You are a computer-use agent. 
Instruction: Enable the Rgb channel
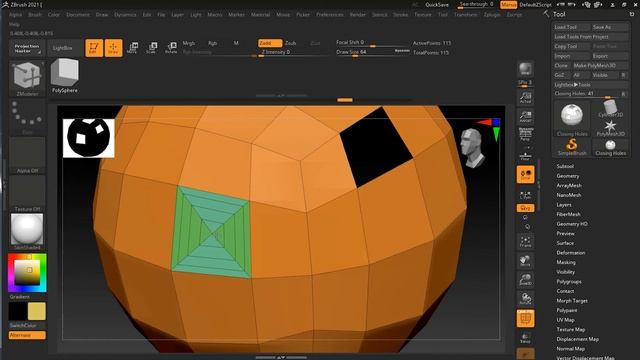(213, 43)
